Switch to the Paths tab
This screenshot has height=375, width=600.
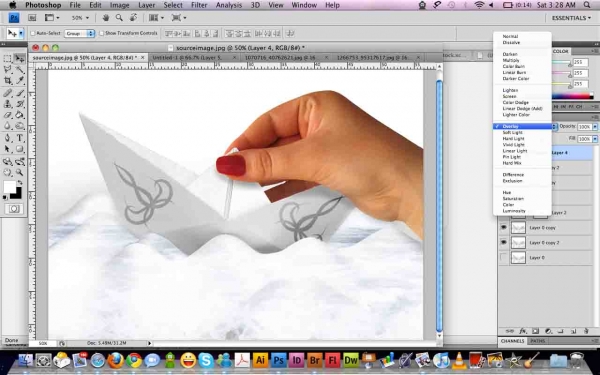(537, 341)
